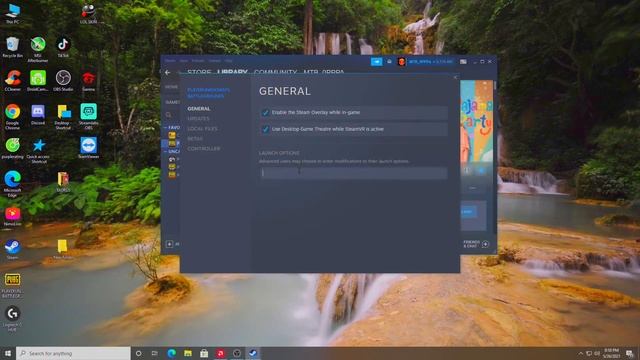Open Friends & Chat in Steam

[476, 244]
